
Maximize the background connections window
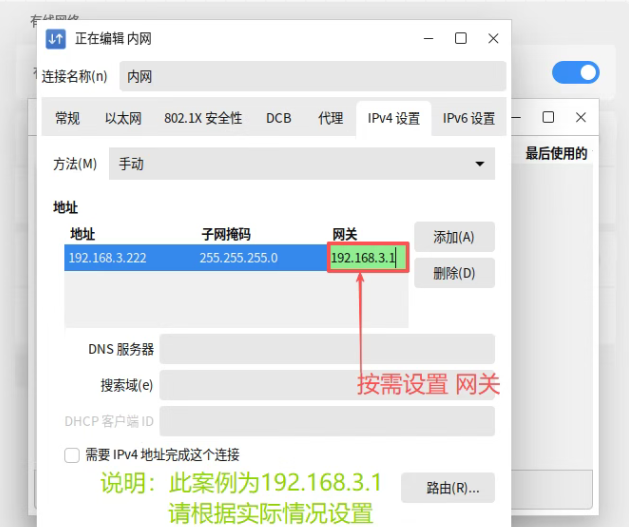(548, 117)
